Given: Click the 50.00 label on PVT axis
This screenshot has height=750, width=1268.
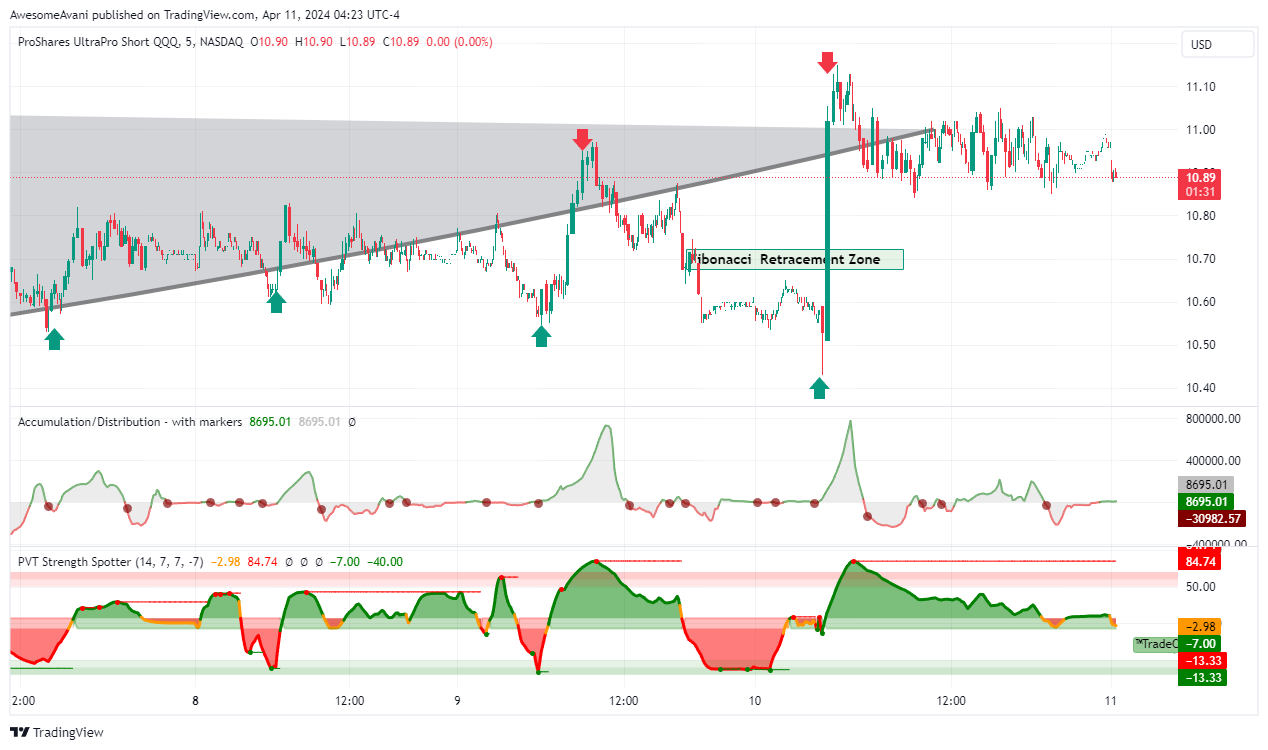Looking at the screenshot, I should pos(1201,586).
